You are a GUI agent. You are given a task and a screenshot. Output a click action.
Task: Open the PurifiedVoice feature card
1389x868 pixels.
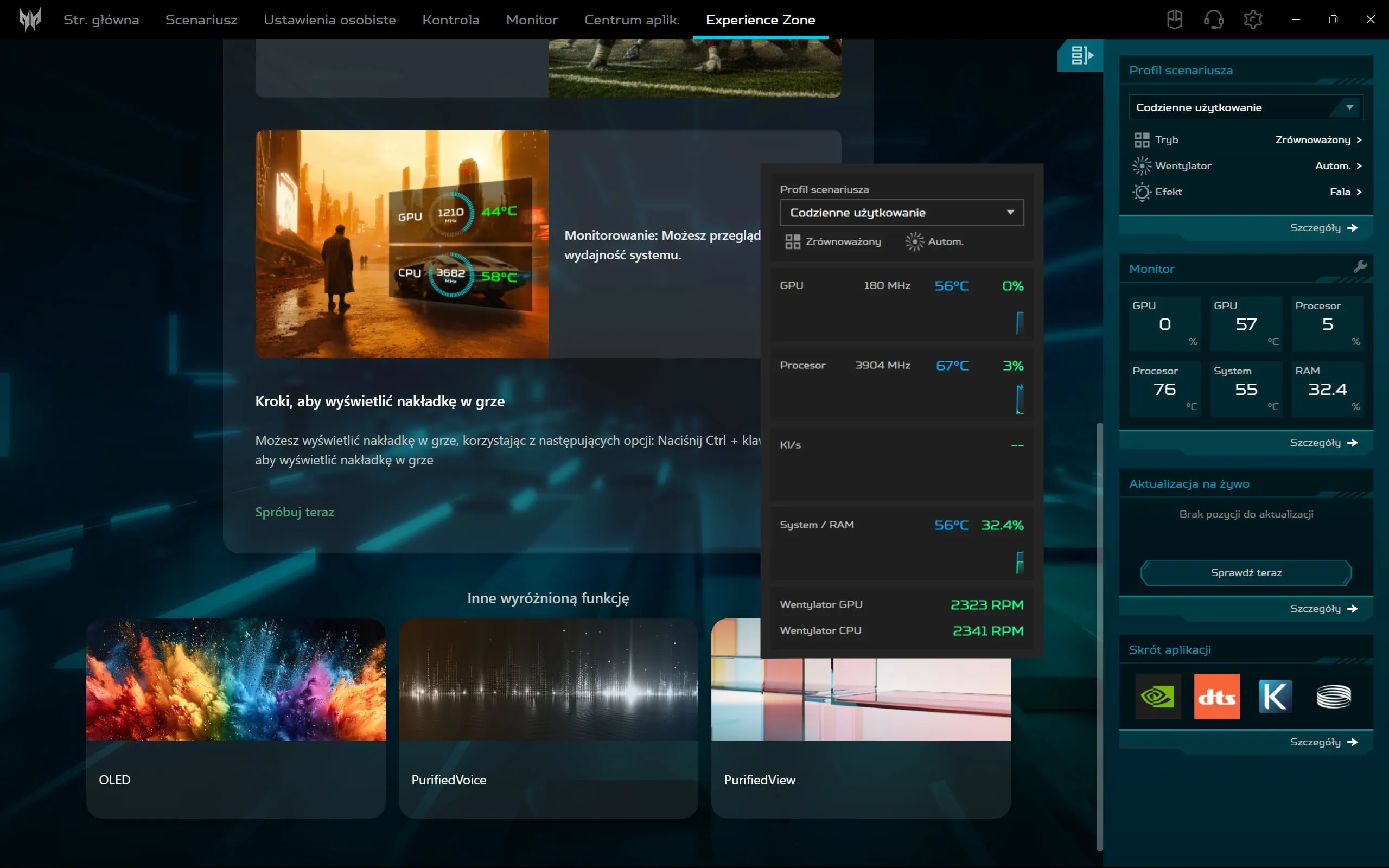pyautogui.click(x=548, y=718)
